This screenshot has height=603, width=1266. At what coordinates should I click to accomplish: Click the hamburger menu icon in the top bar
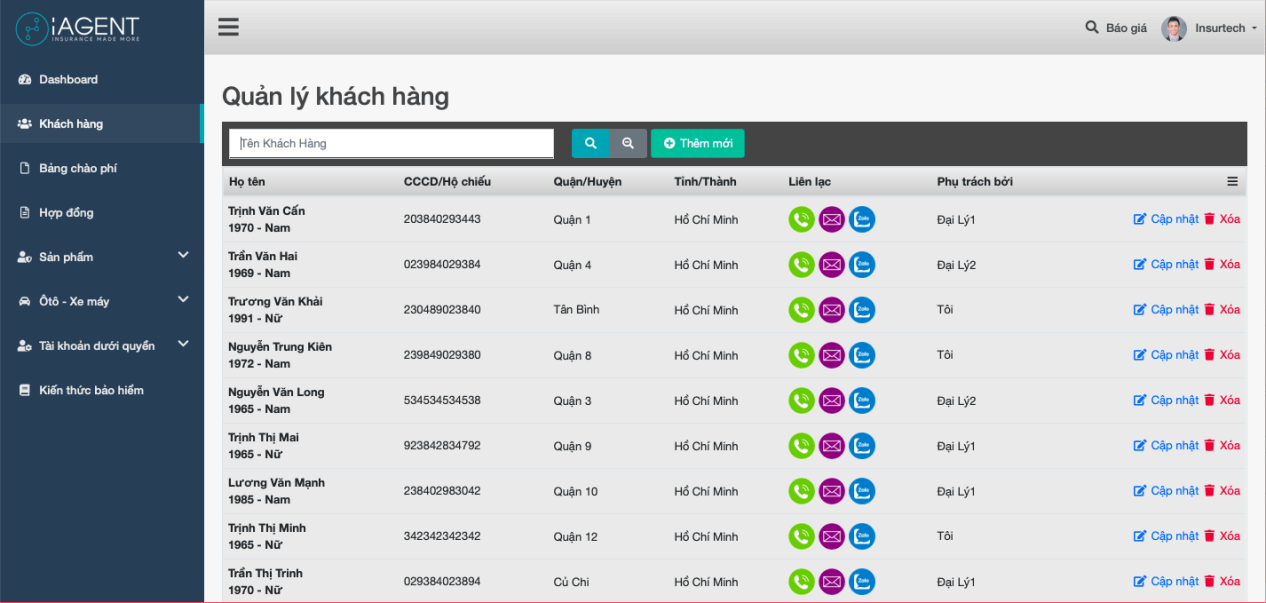(x=228, y=27)
